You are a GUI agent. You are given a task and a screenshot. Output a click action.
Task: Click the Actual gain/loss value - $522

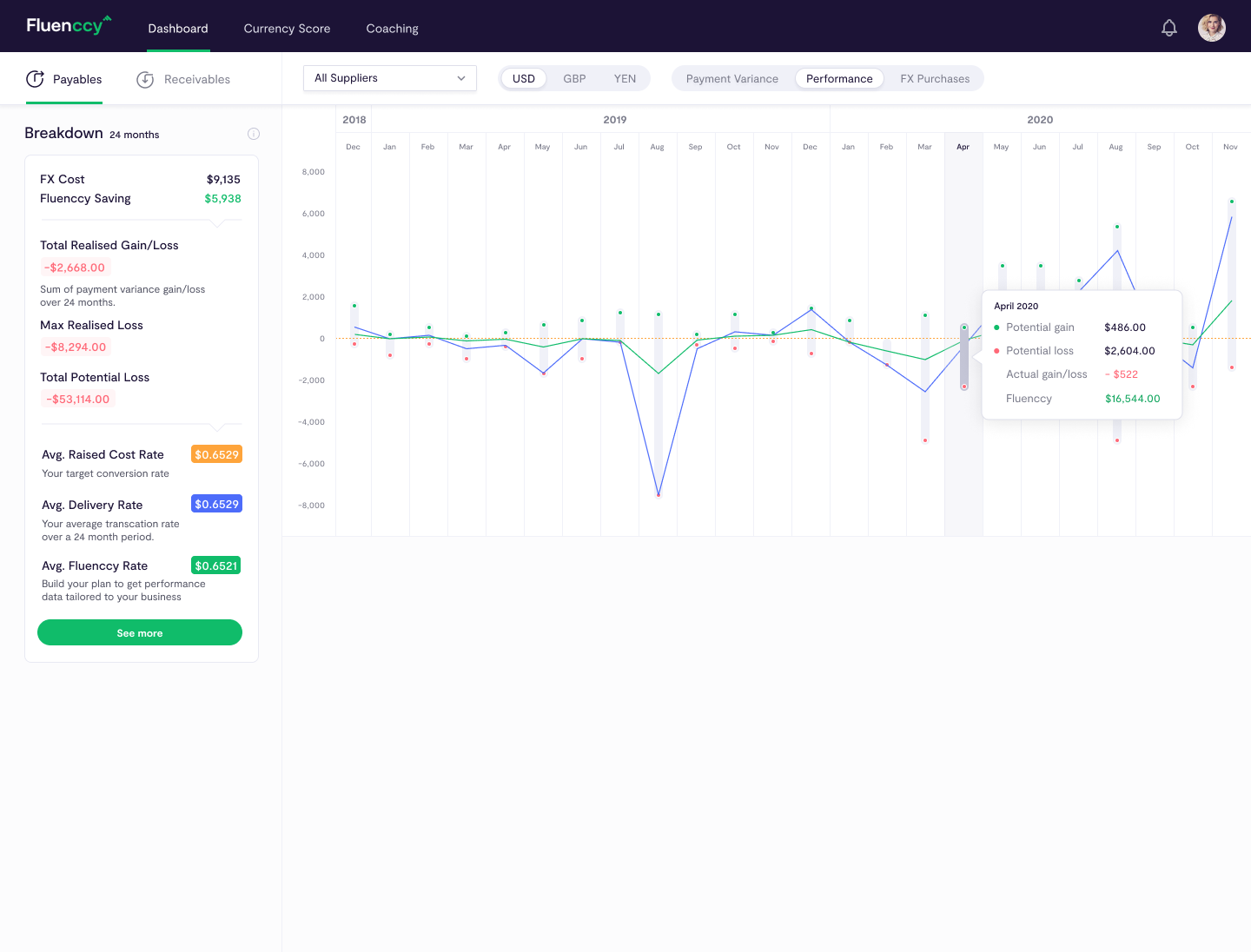[x=1122, y=374]
